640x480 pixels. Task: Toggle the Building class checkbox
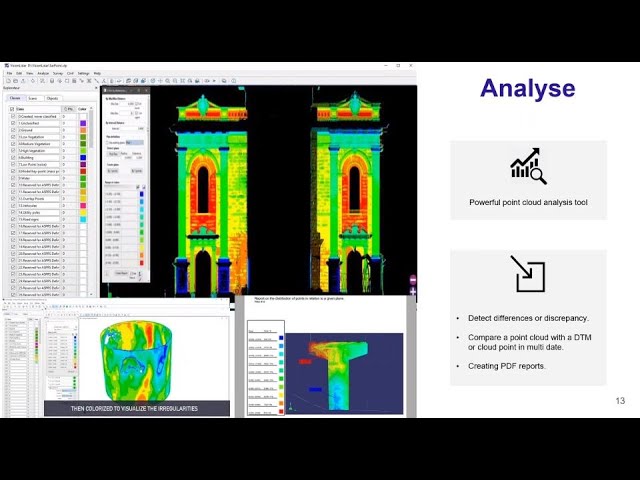tap(13, 158)
